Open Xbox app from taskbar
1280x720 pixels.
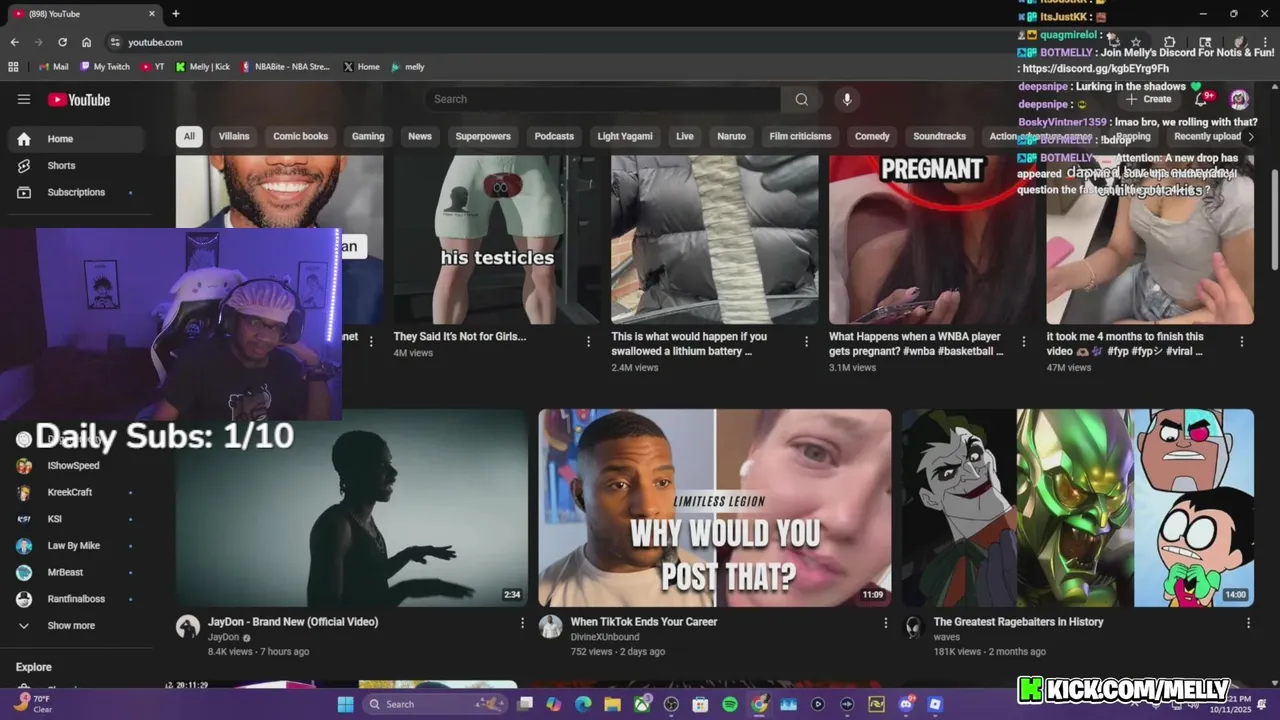pos(642,704)
